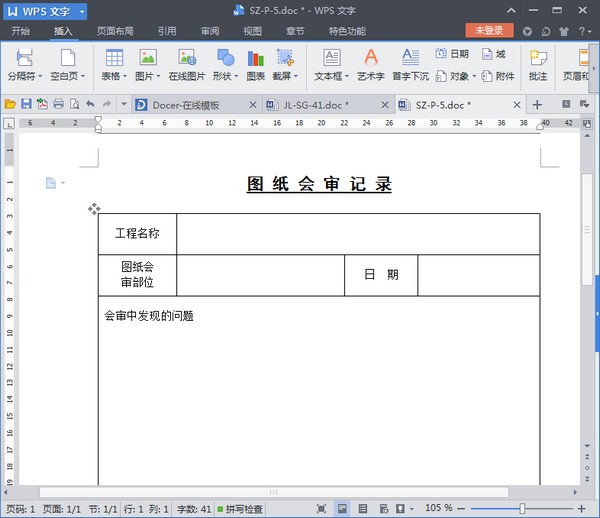Click the zoom slider handle
Screen dimensions: 600x518
[522, 509]
